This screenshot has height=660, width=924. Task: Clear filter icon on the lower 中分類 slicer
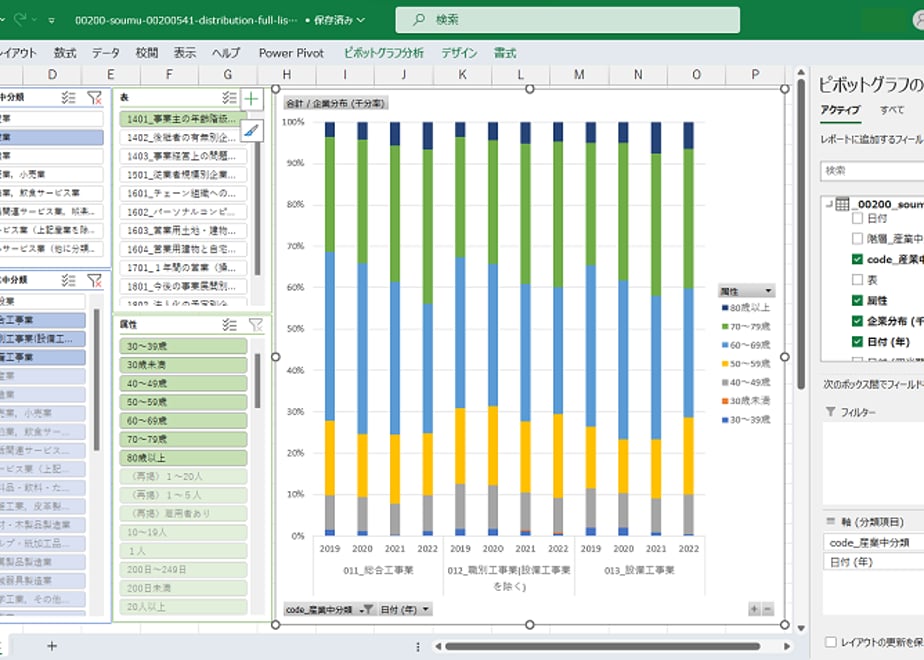94,280
